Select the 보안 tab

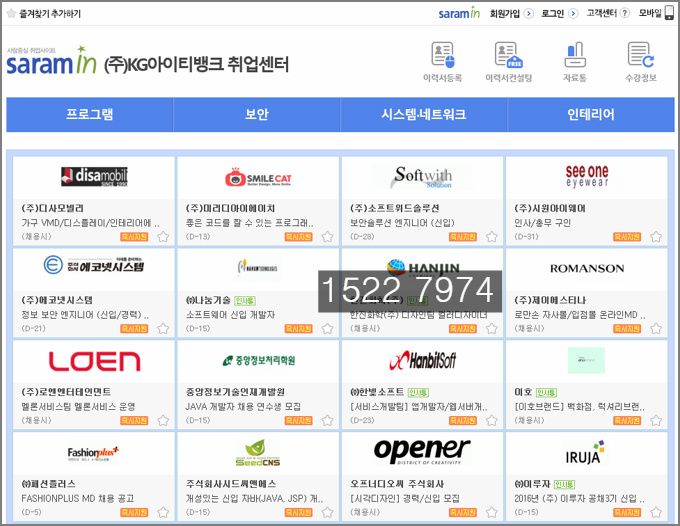coord(257,114)
